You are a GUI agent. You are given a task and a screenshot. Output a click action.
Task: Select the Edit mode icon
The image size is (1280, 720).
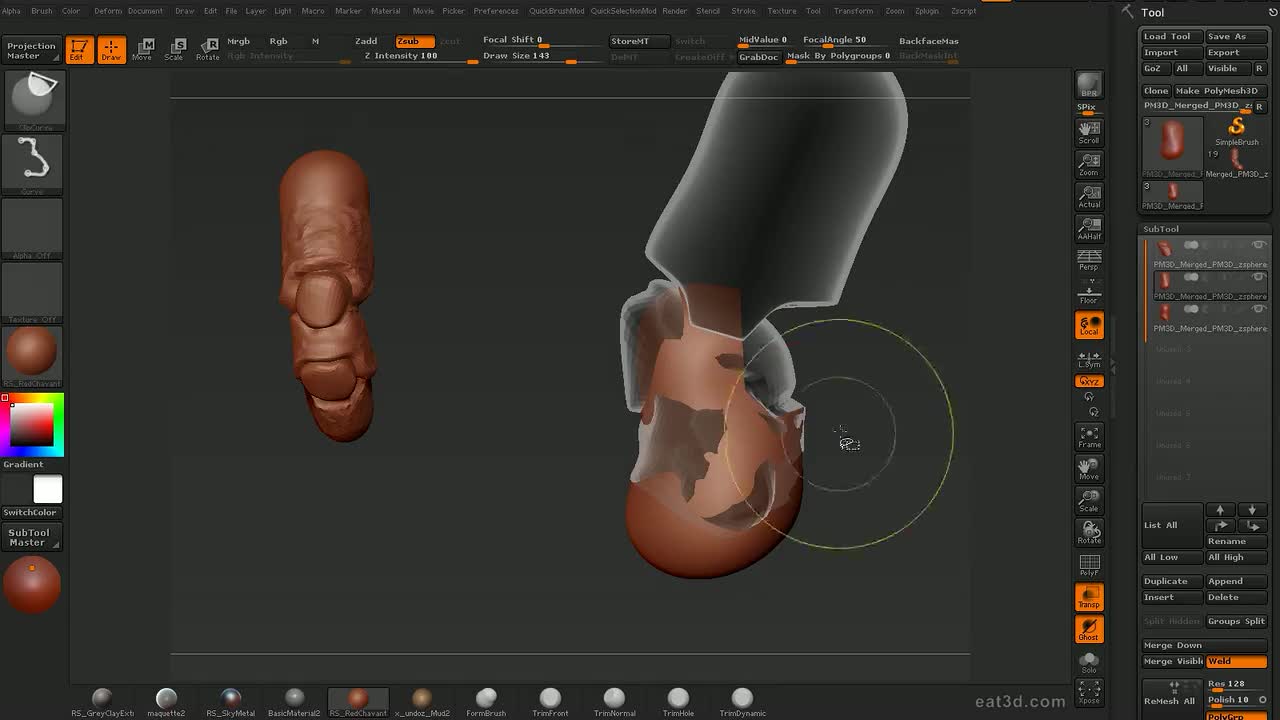[x=78, y=49]
